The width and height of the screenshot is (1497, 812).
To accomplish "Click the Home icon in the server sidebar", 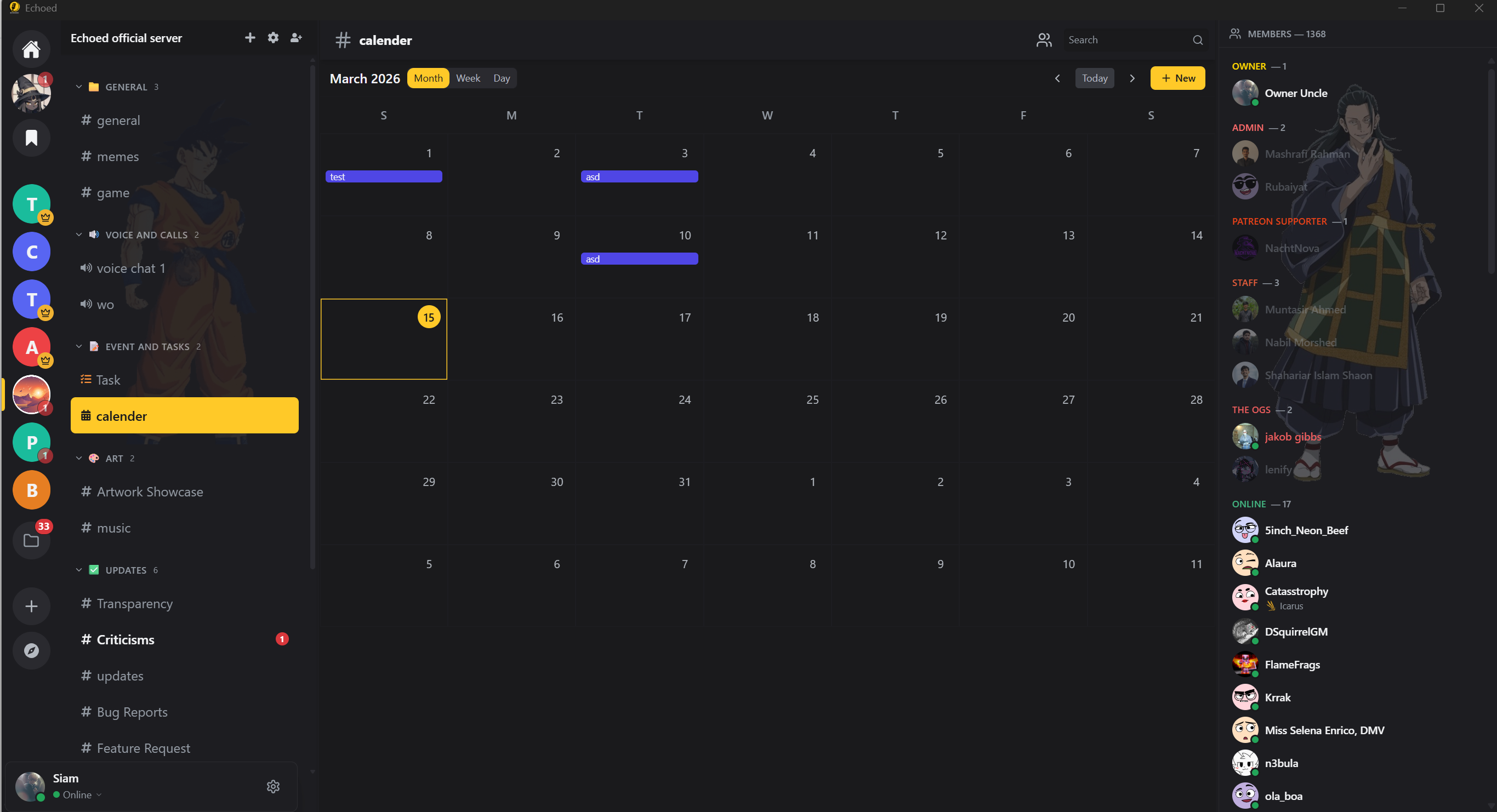I will tap(31, 49).
